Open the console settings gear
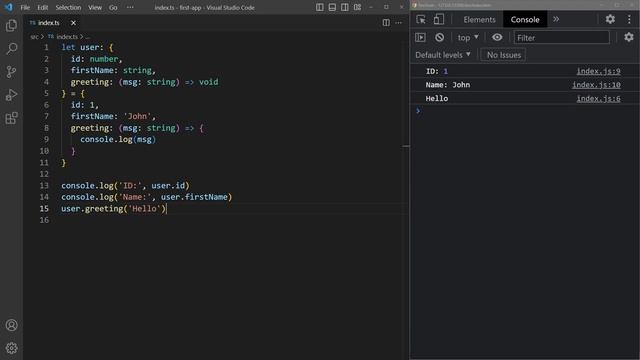Viewport: 640px width, 360px height. coord(629,37)
